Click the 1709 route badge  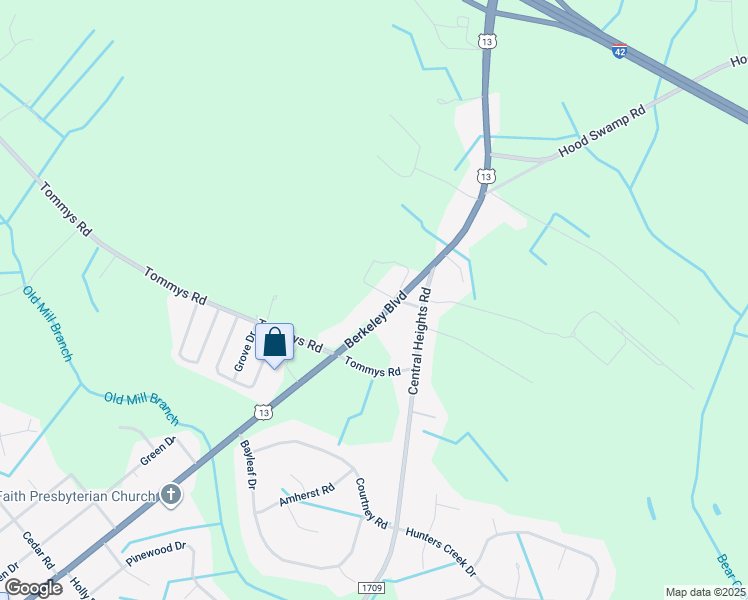point(371,587)
